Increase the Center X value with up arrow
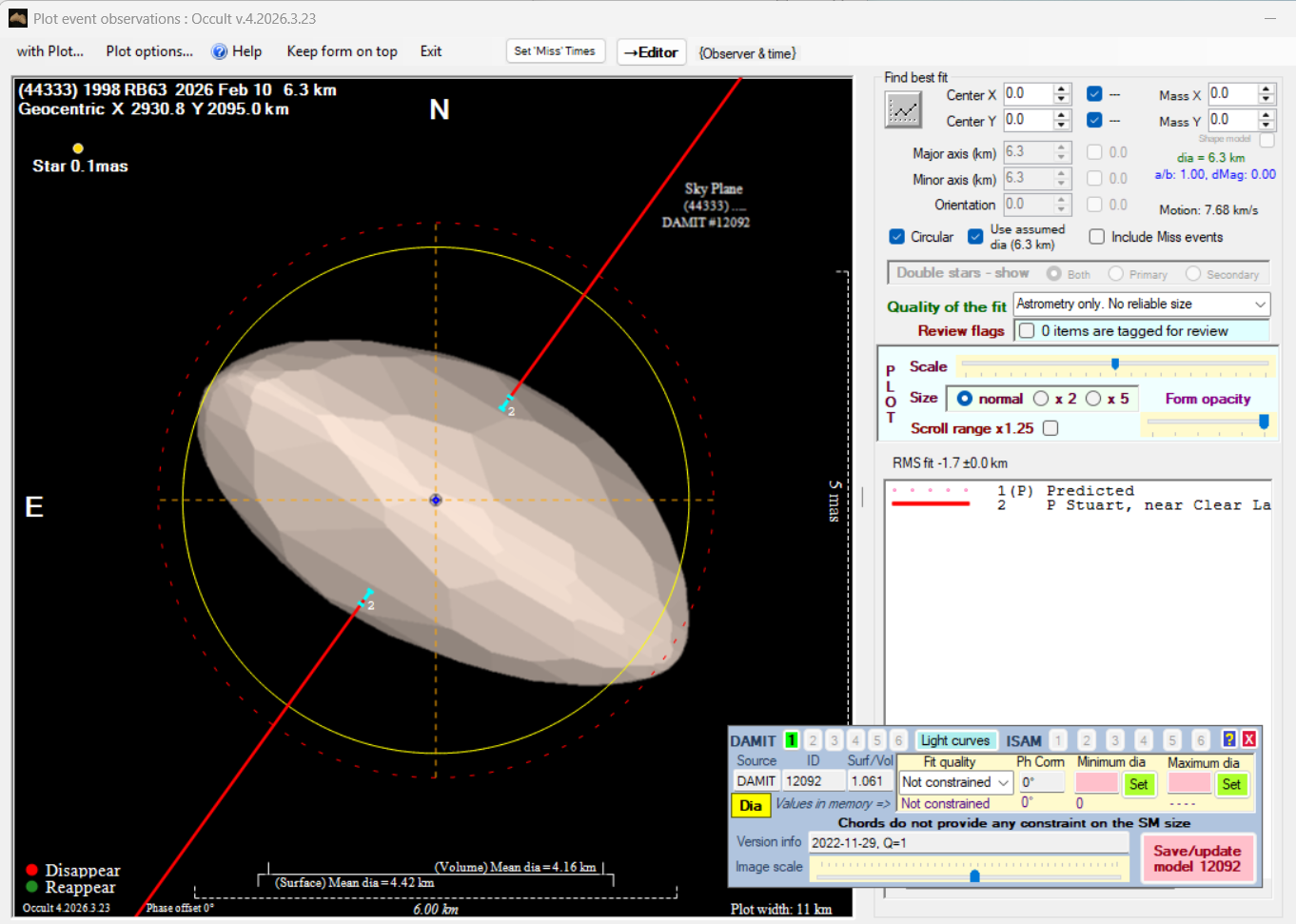 [1062, 89]
